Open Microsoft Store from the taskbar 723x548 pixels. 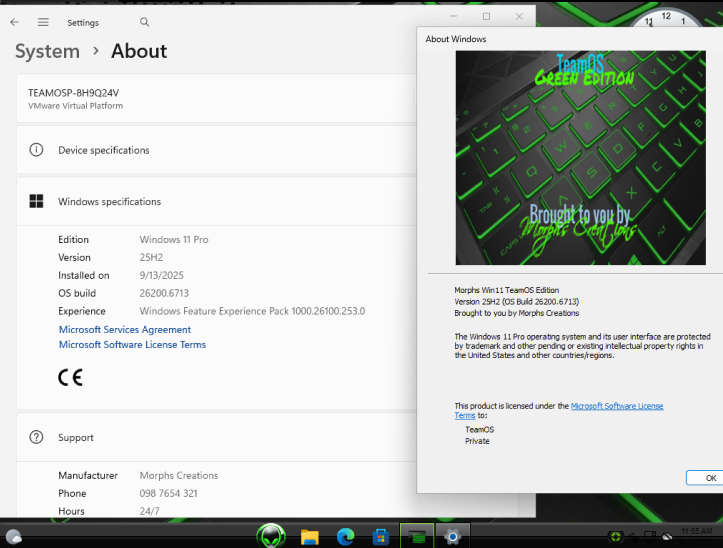[381, 537]
